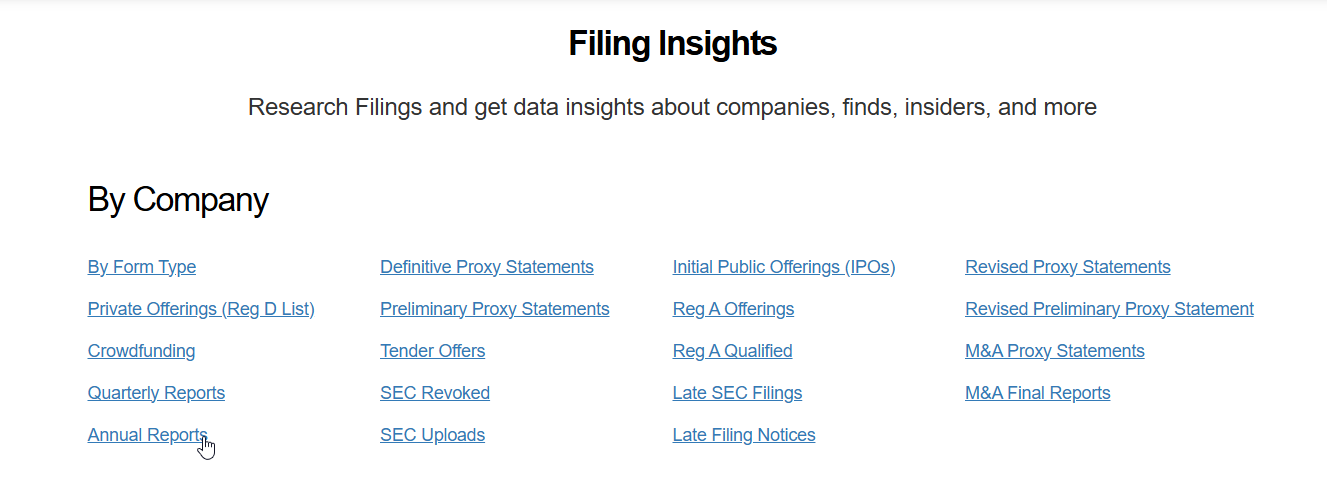Go to Quarterly Reports
1327x485 pixels.
tap(156, 393)
